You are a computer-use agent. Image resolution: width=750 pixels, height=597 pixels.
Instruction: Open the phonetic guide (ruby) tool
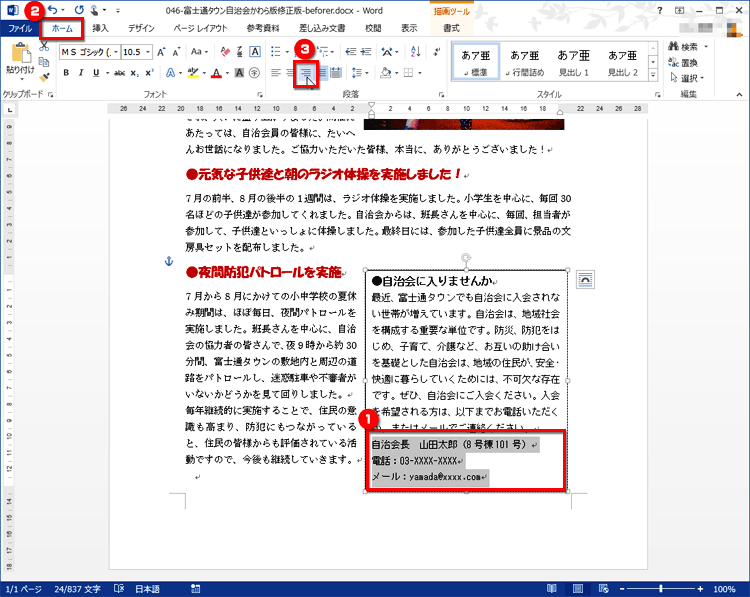tap(240, 52)
